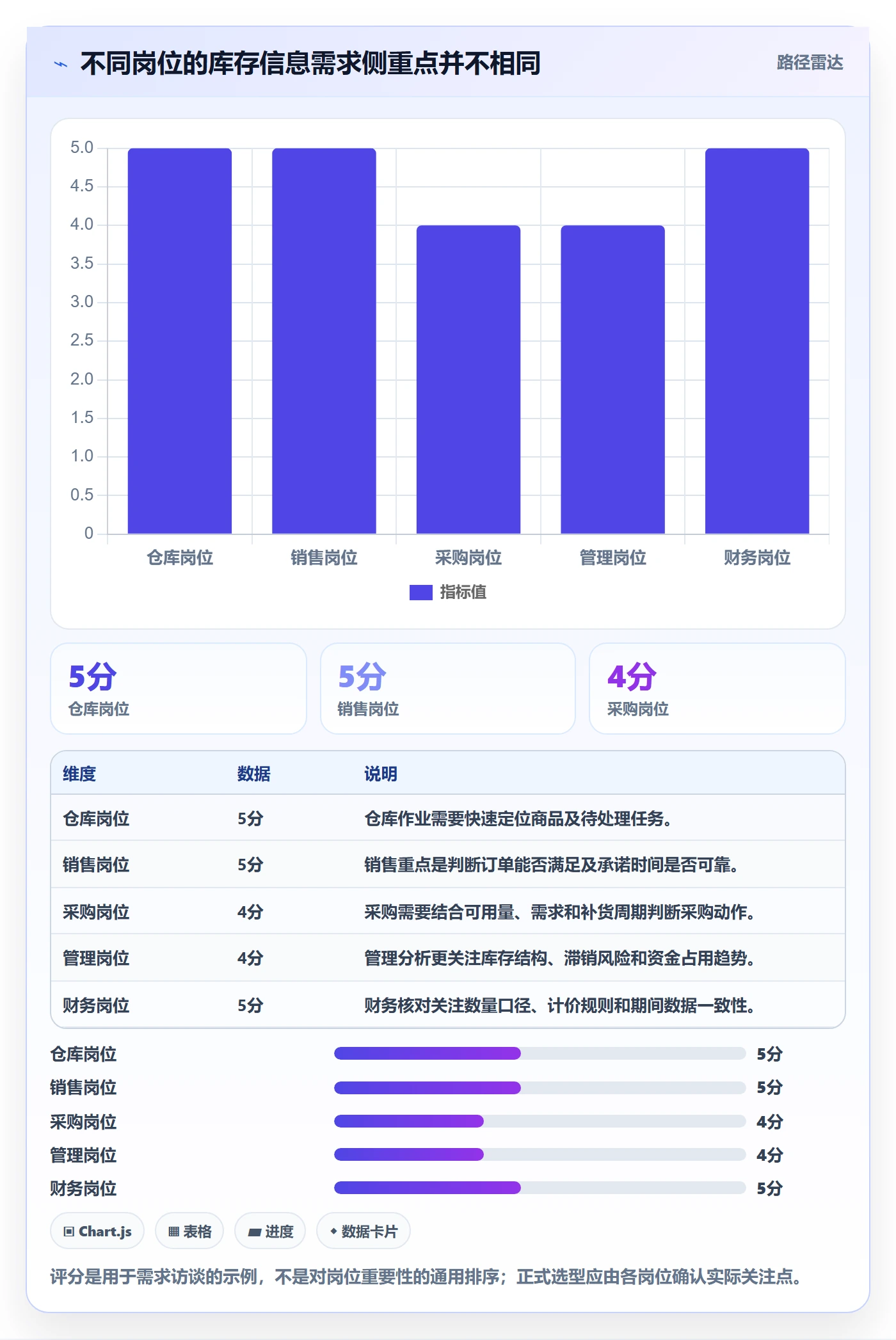Click description starting with 销售重点是判断订单
This screenshot has height=1340, width=896.
tap(552, 865)
